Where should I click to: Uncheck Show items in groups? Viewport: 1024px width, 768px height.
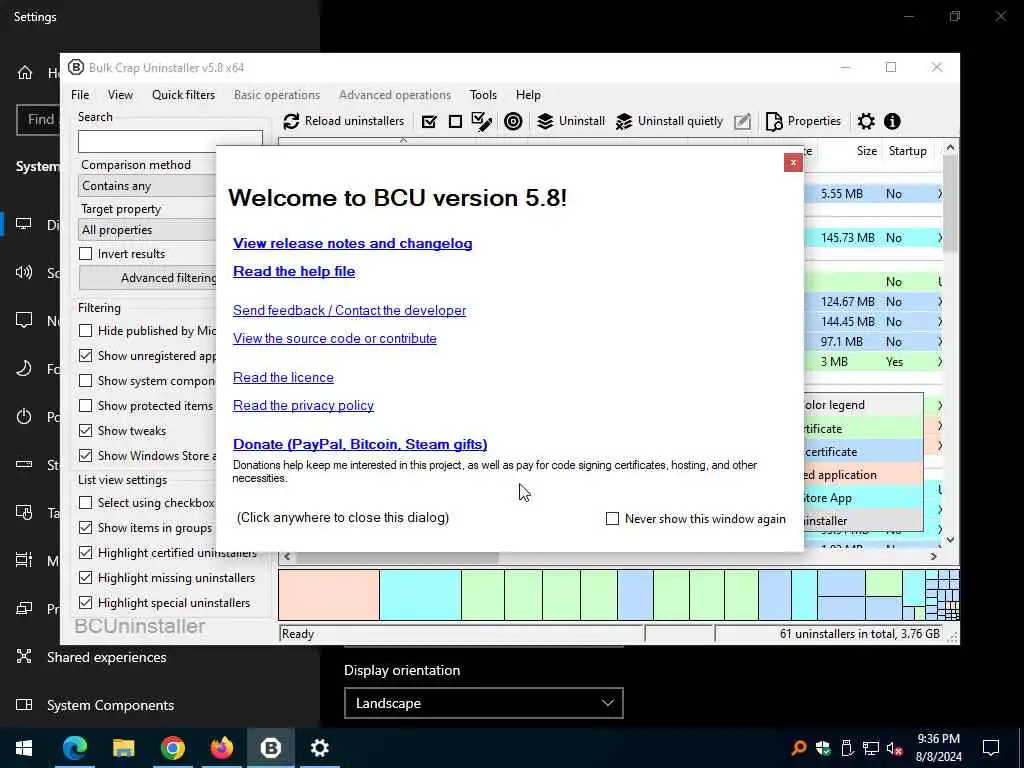[x=86, y=527]
